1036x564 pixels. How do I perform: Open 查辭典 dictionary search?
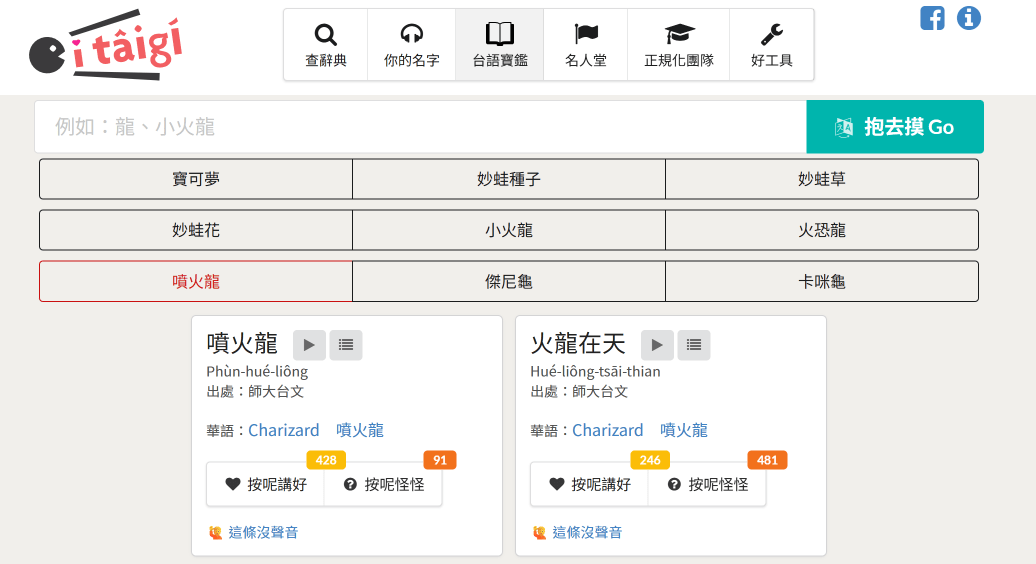(x=326, y=45)
